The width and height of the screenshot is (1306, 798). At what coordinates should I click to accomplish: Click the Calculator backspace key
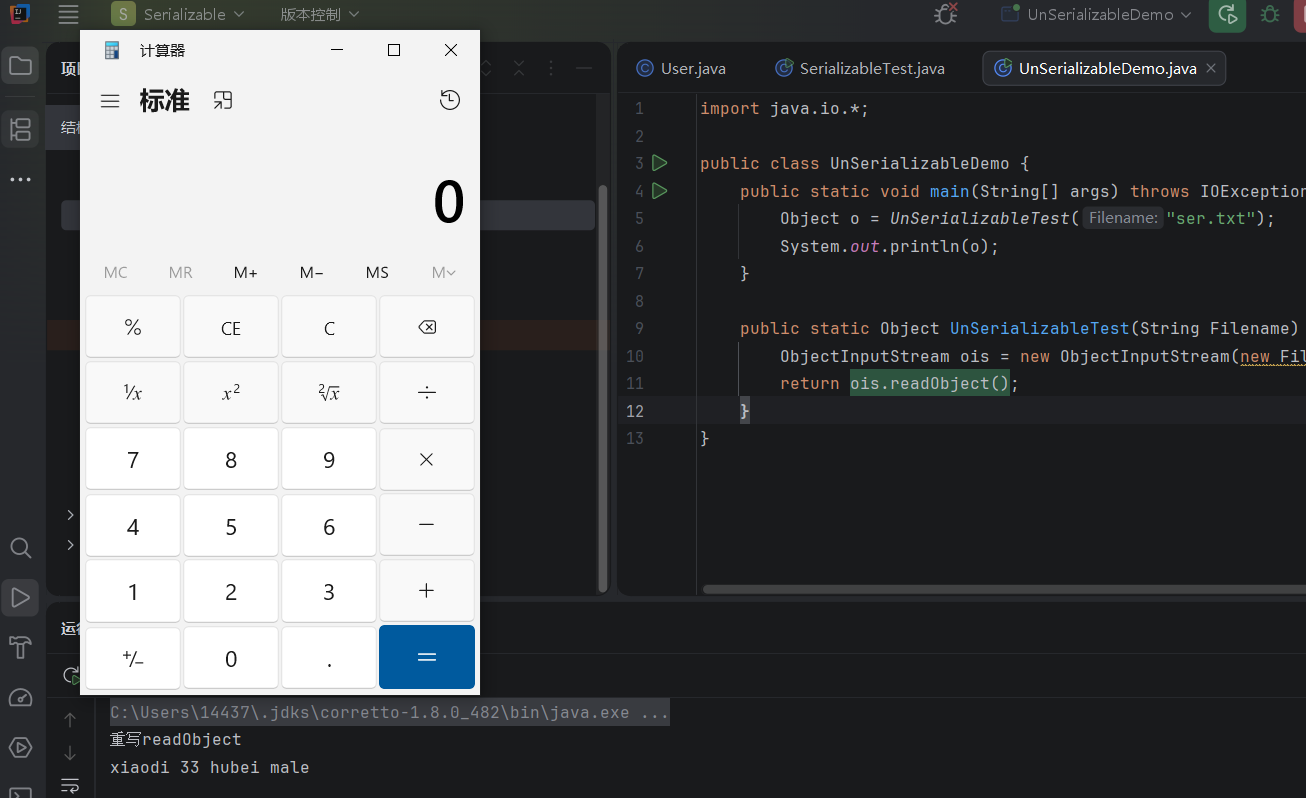point(427,327)
